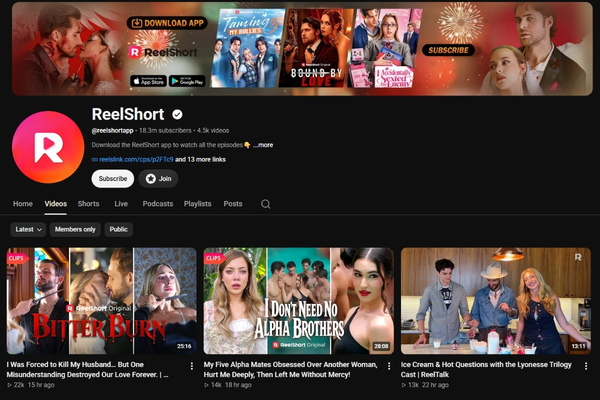Click CLIPS tag on Bitter Burn thumbnail
600x400 pixels.
tap(17, 258)
